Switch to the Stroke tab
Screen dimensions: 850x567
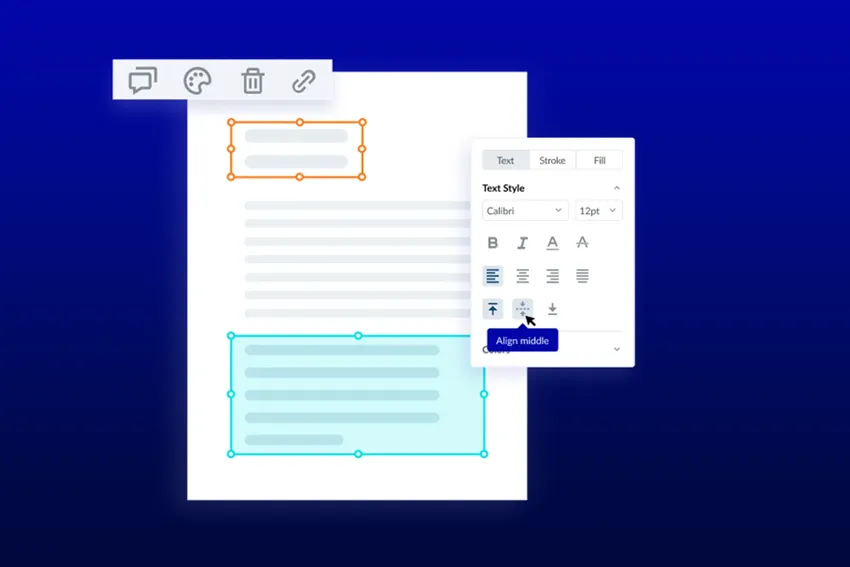pyautogui.click(x=552, y=160)
